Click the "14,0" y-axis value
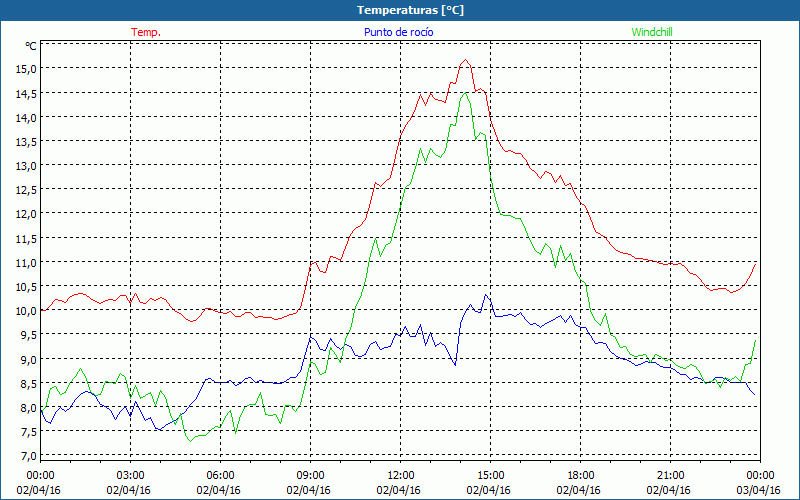Screen dimensions: 800x500 pos(27,118)
